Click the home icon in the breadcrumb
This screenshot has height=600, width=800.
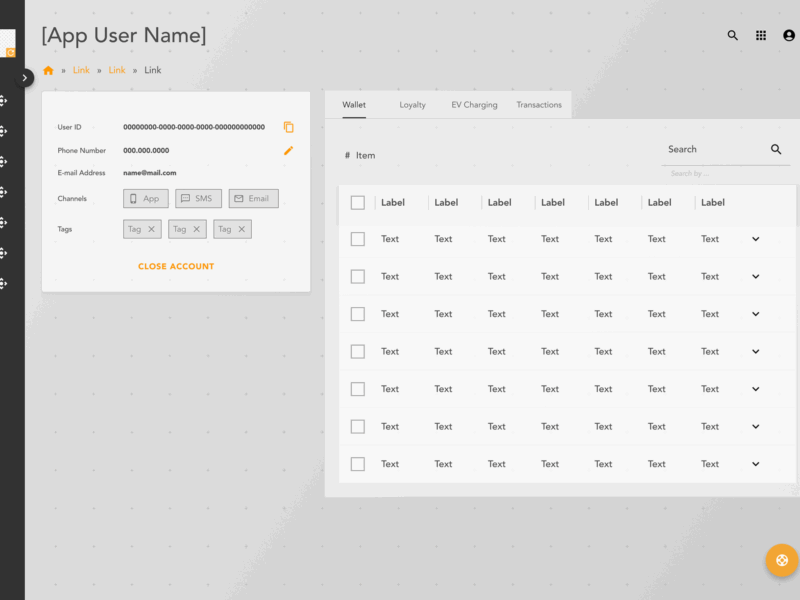click(x=48, y=70)
